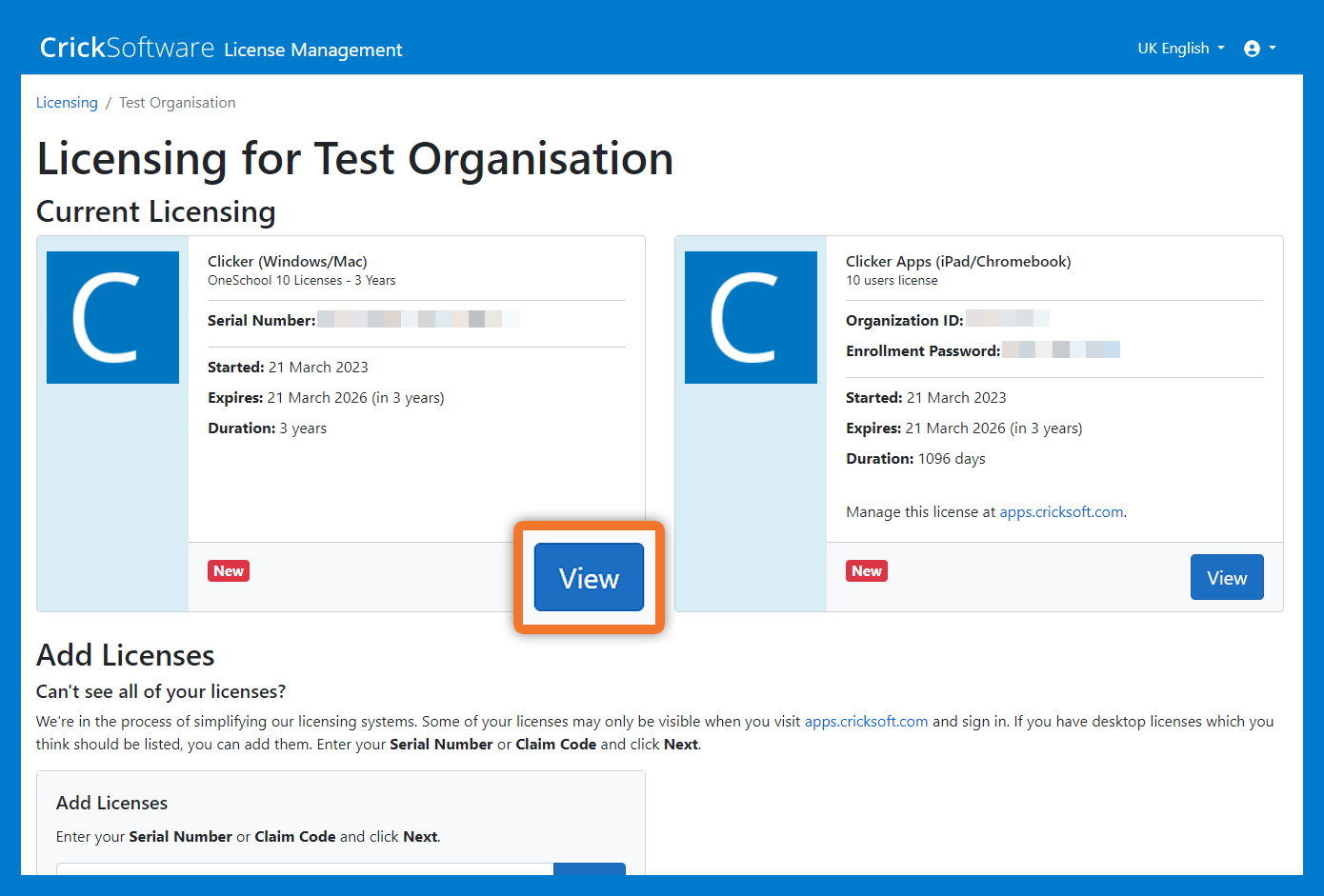Image resolution: width=1324 pixels, height=896 pixels.
Task: Select the Test Organisation breadcrumb item
Action: coord(177,103)
